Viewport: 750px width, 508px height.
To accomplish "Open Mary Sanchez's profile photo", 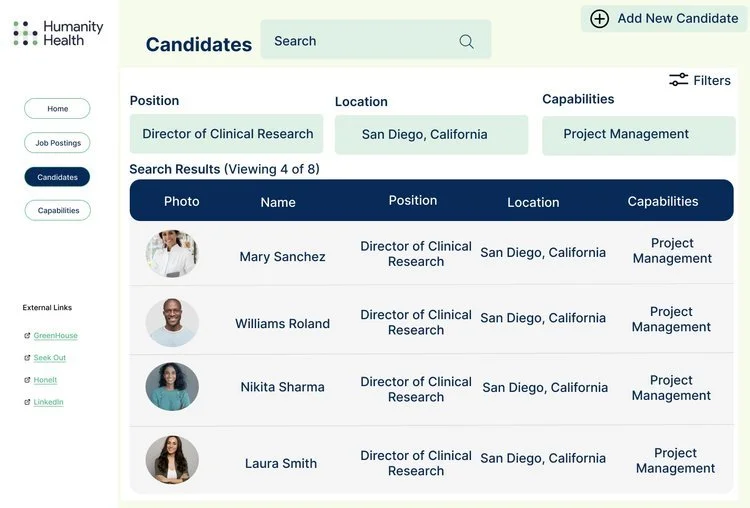I will pyautogui.click(x=172, y=254).
